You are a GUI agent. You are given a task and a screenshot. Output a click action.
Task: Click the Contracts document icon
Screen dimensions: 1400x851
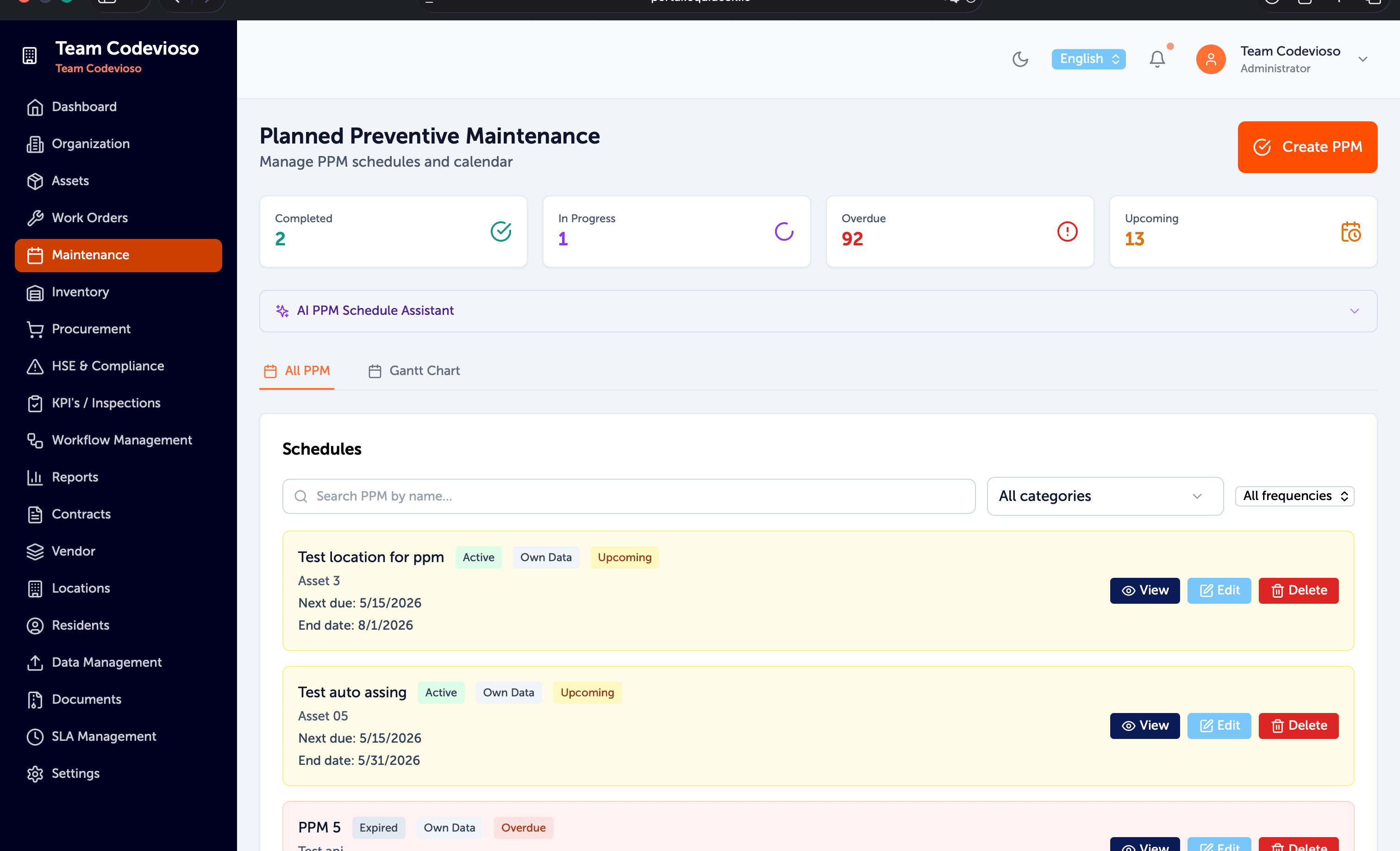click(35, 514)
